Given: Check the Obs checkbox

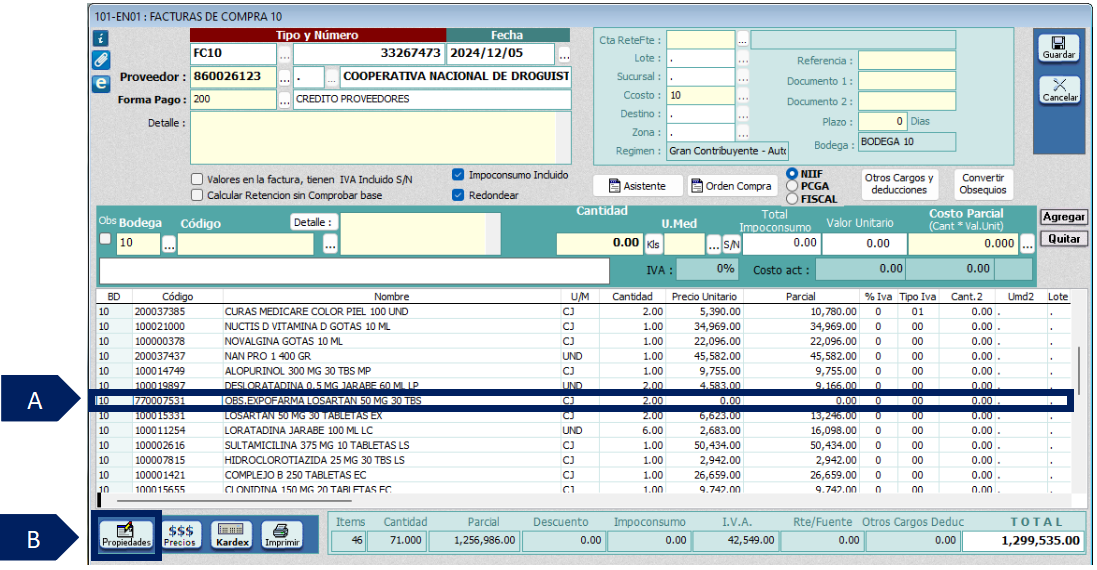Looking at the screenshot, I should click(x=105, y=239).
